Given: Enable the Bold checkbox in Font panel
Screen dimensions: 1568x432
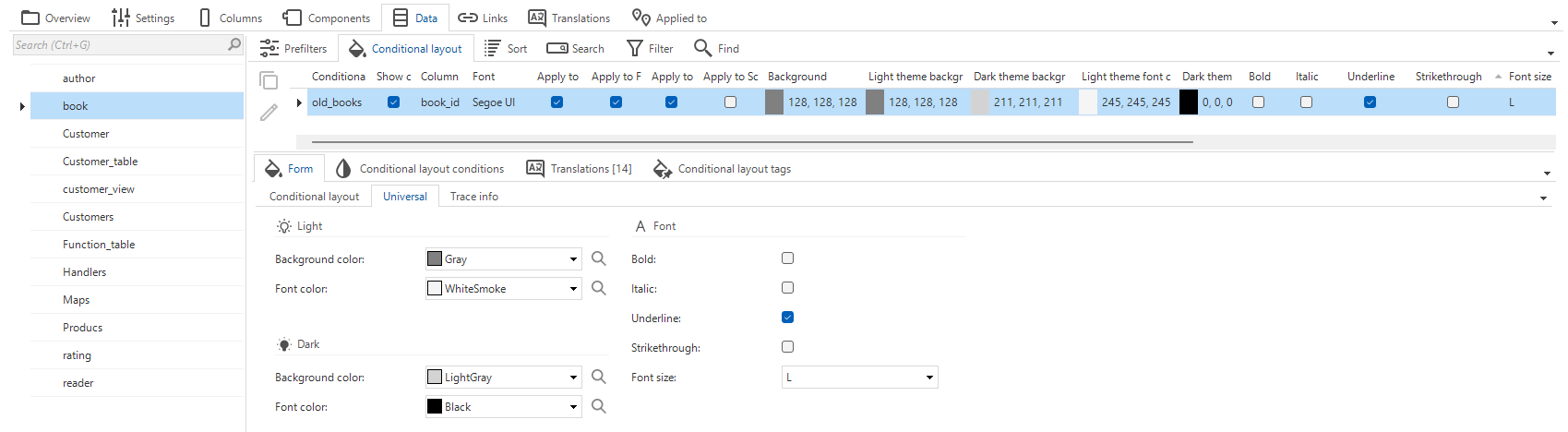Looking at the screenshot, I should coord(787,258).
